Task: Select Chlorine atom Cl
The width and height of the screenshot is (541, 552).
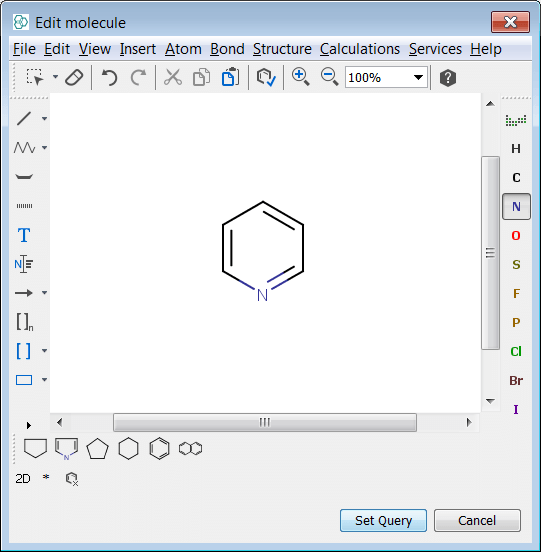Action: (516, 351)
